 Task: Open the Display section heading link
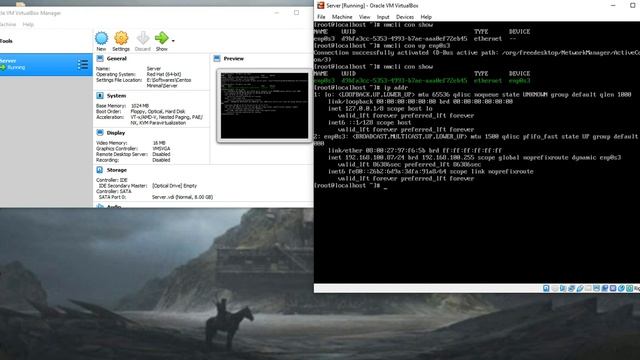click(x=116, y=133)
